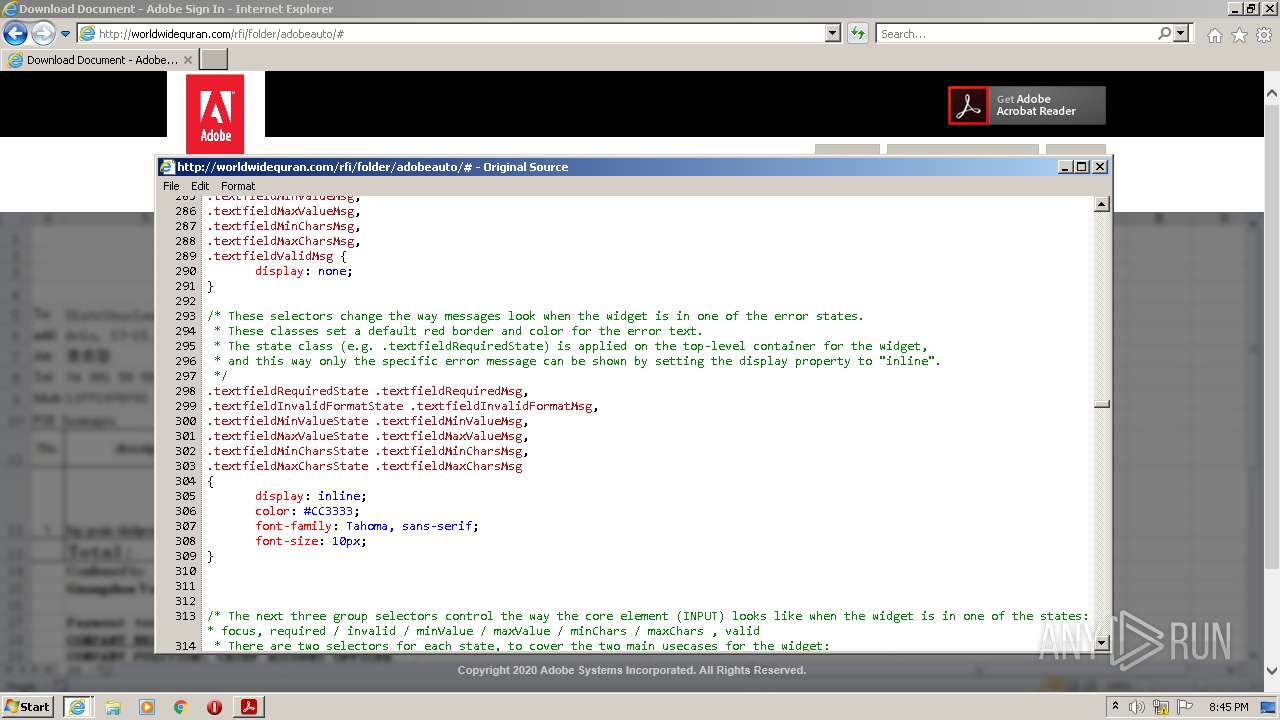Click the red Opera-style taskbar icon
1280x720 pixels.
pos(214,707)
